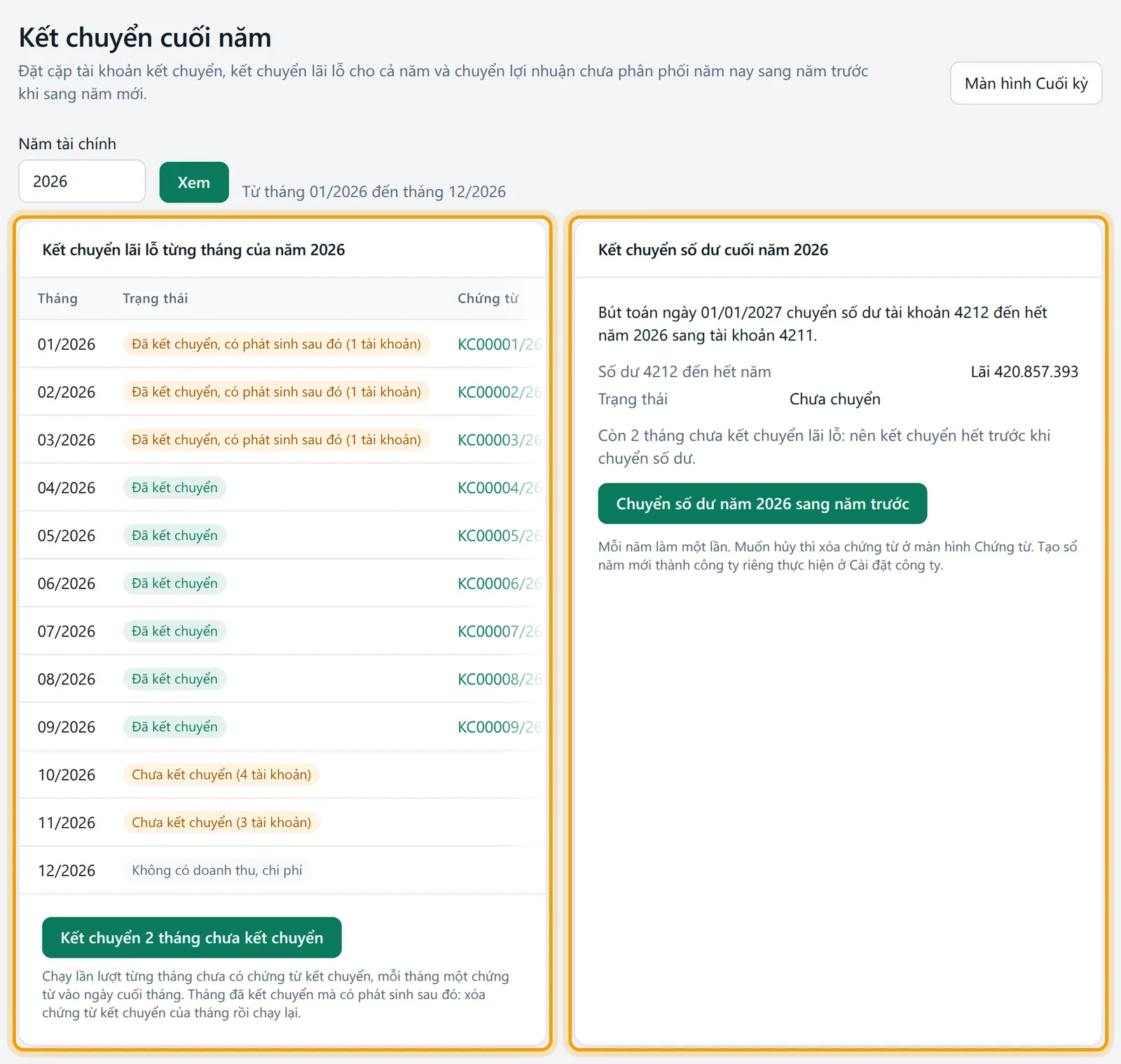1121x1064 pixels.
Task: Select the 11/2026 month cell
Action: (x=67, y=823)
